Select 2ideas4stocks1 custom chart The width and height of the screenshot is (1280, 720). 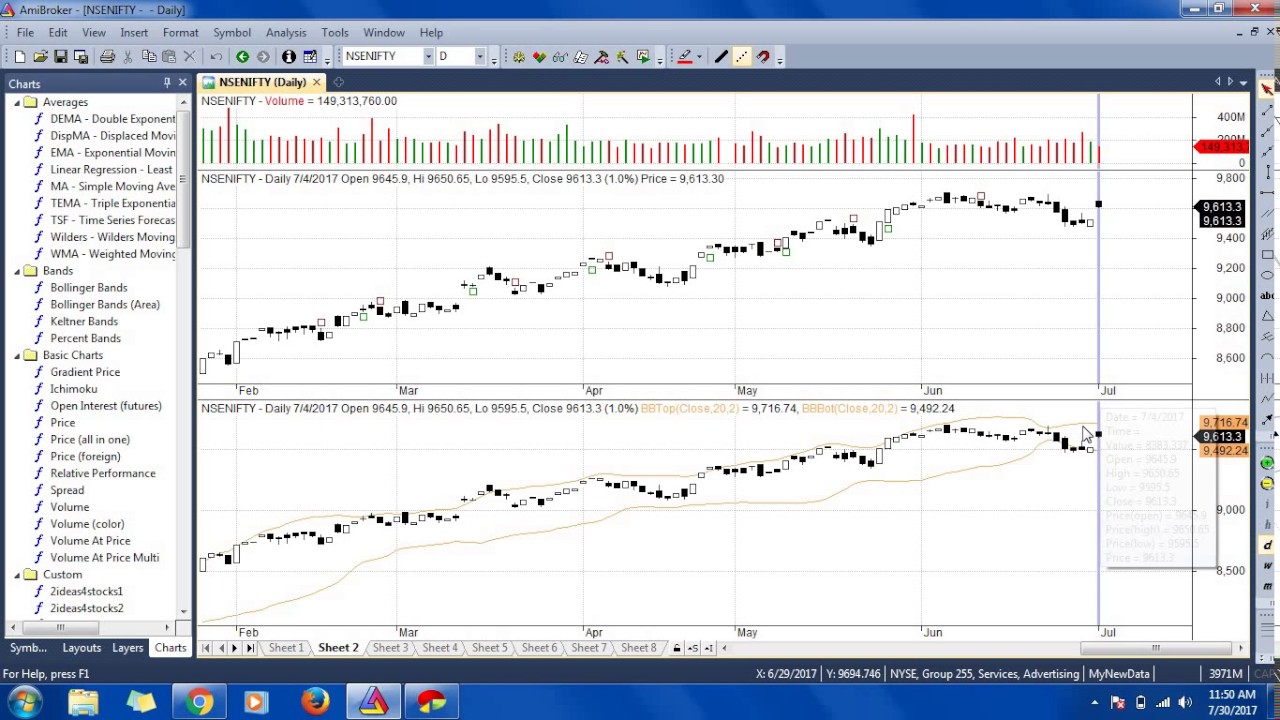(x=87, y=592)
